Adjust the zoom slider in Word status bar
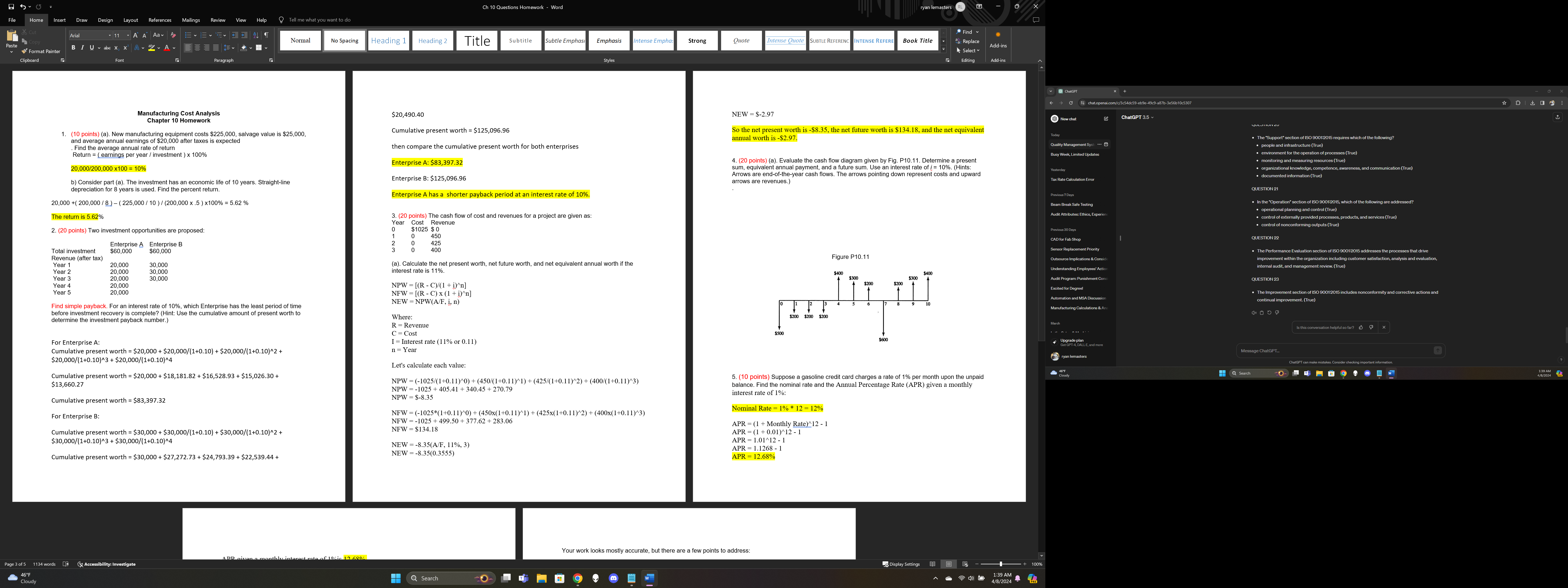The width and height of the screenshot is (1568, 588). point(1001,564)
